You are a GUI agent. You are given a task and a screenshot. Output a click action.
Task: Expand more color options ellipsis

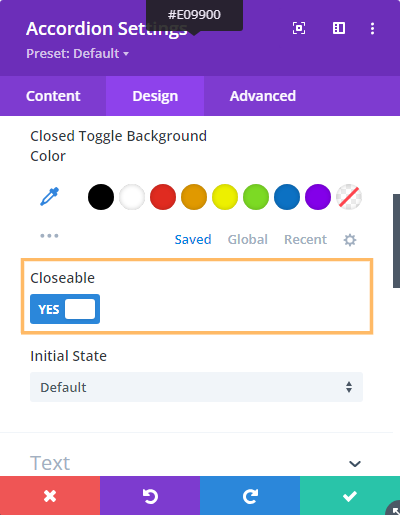coord(49,236)
